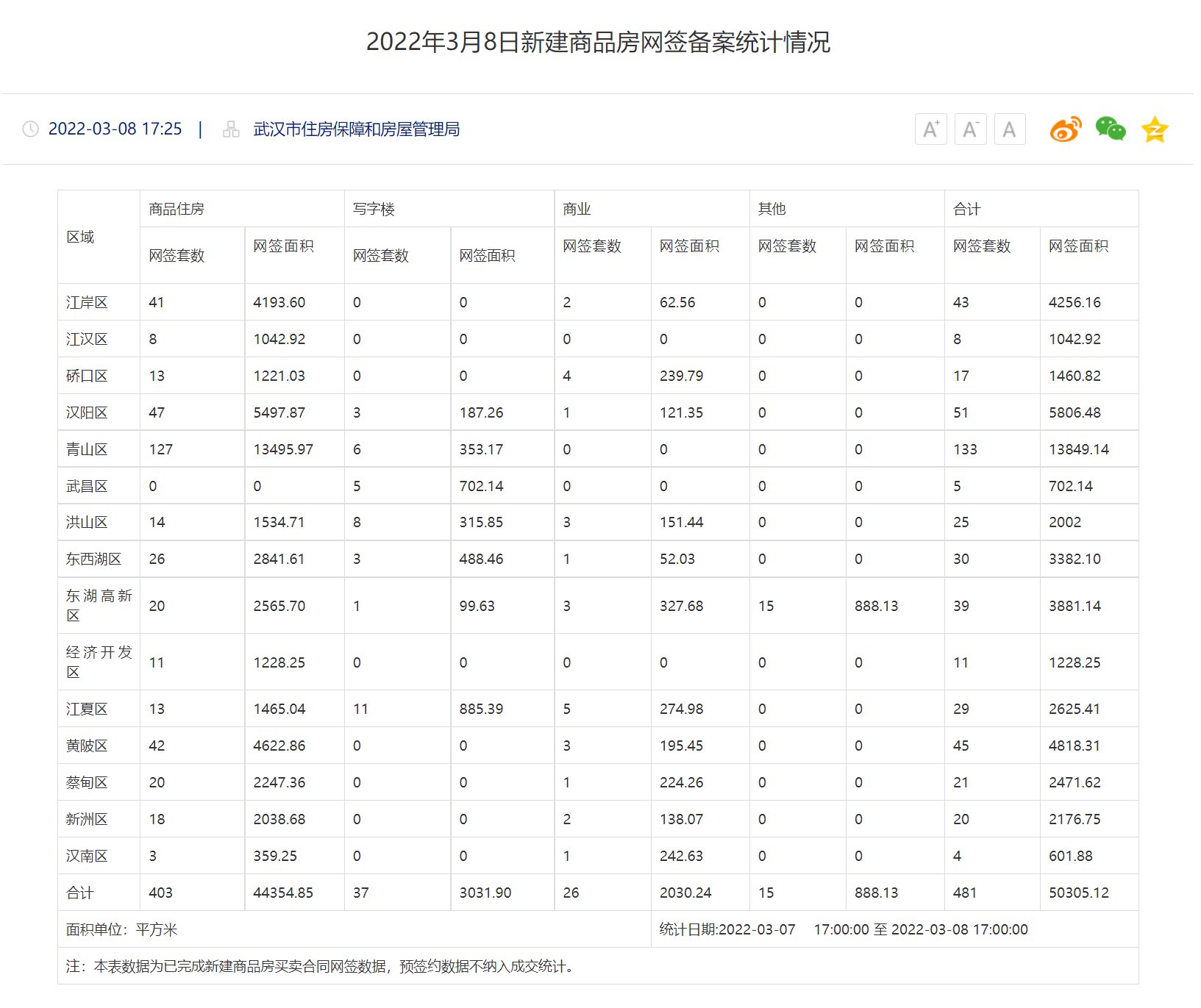Click the 江夏区 row label
Viewport: 1201px width, 1008px height.
(87, 709)
